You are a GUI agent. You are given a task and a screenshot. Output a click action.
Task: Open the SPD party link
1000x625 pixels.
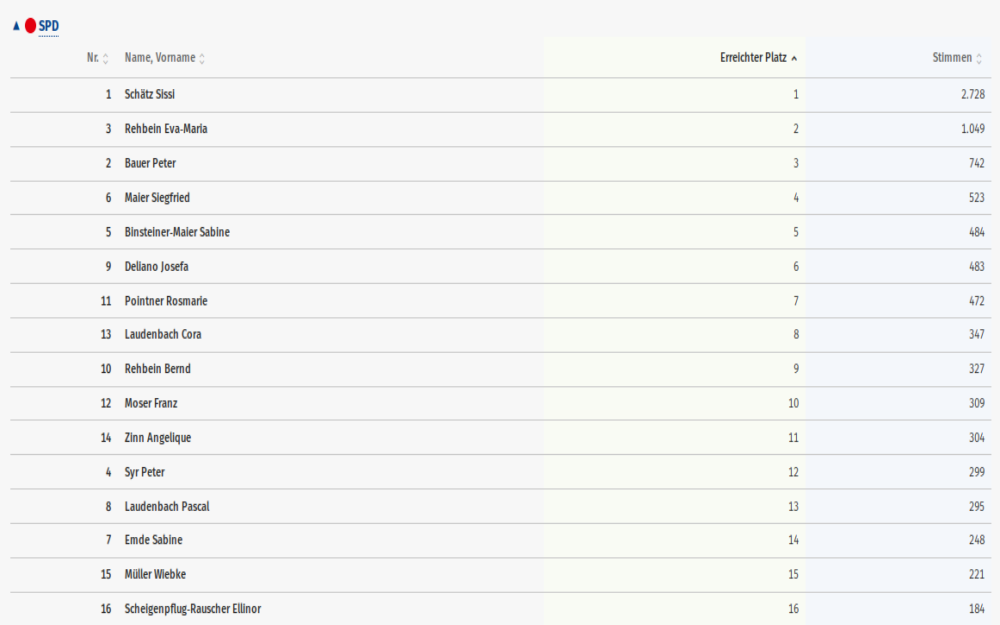pyautogui.click(x=48, y=26)
